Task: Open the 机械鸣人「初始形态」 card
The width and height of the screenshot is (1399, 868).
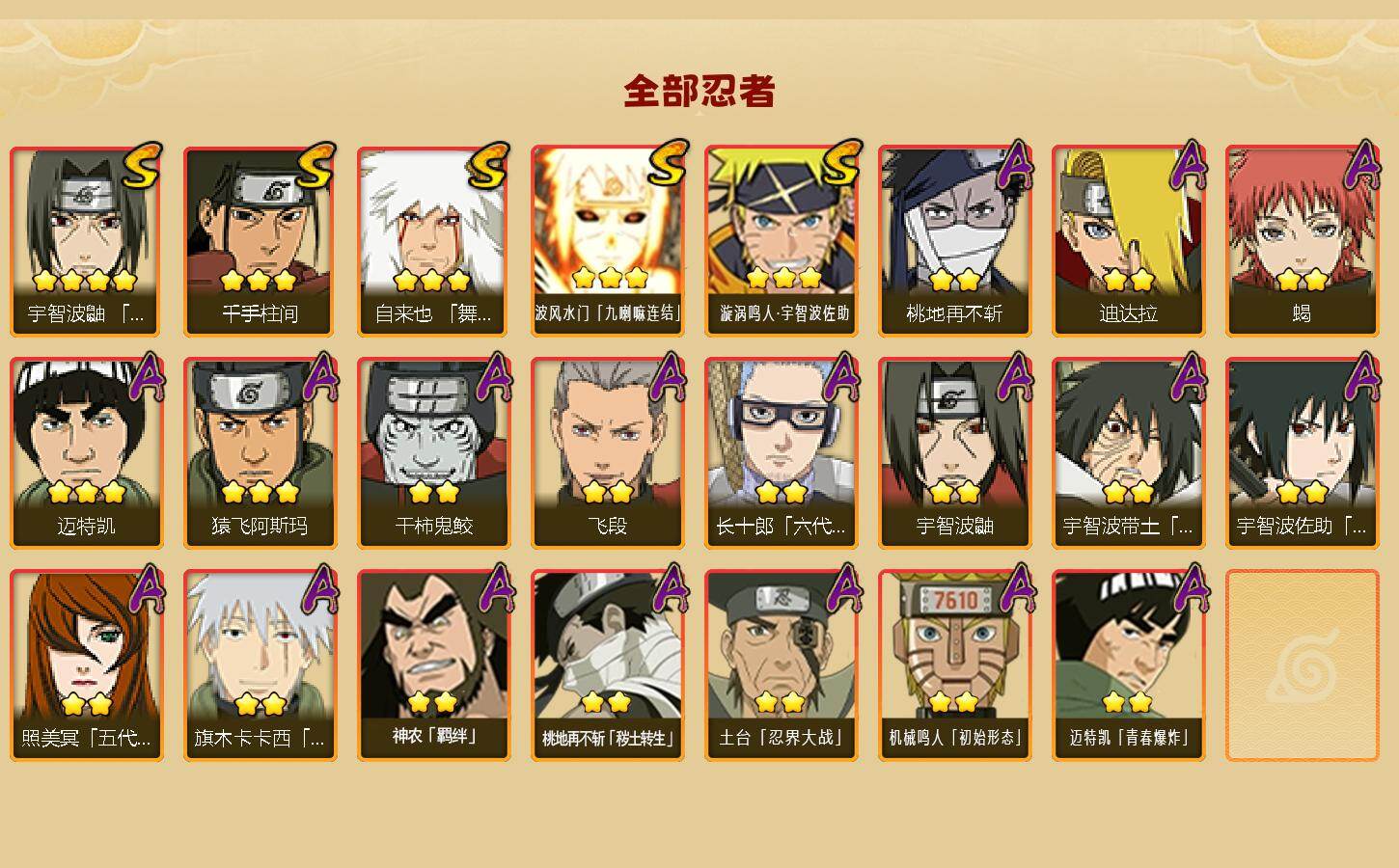Action: [954, 665]
